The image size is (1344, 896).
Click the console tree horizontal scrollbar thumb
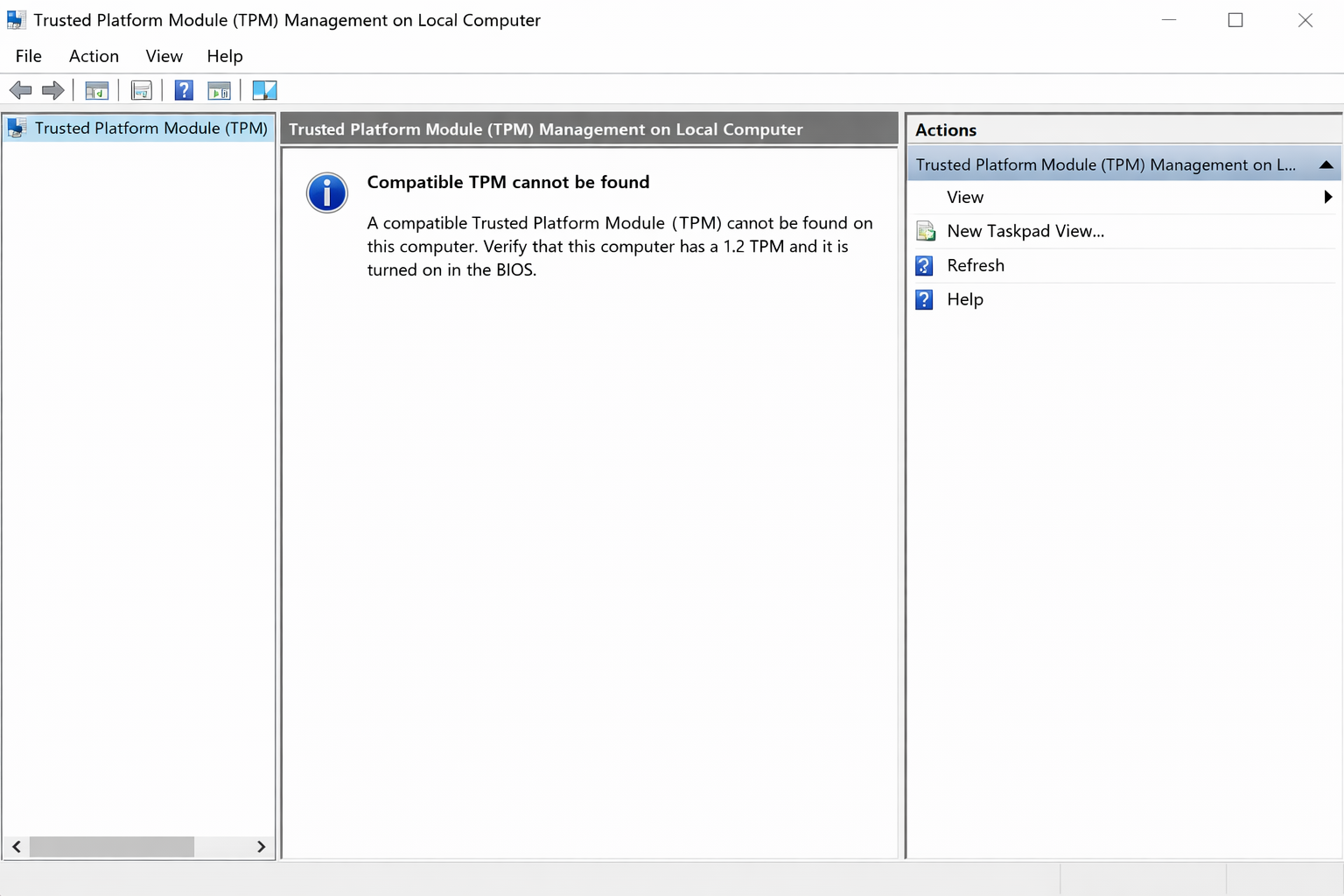(112, 847)
